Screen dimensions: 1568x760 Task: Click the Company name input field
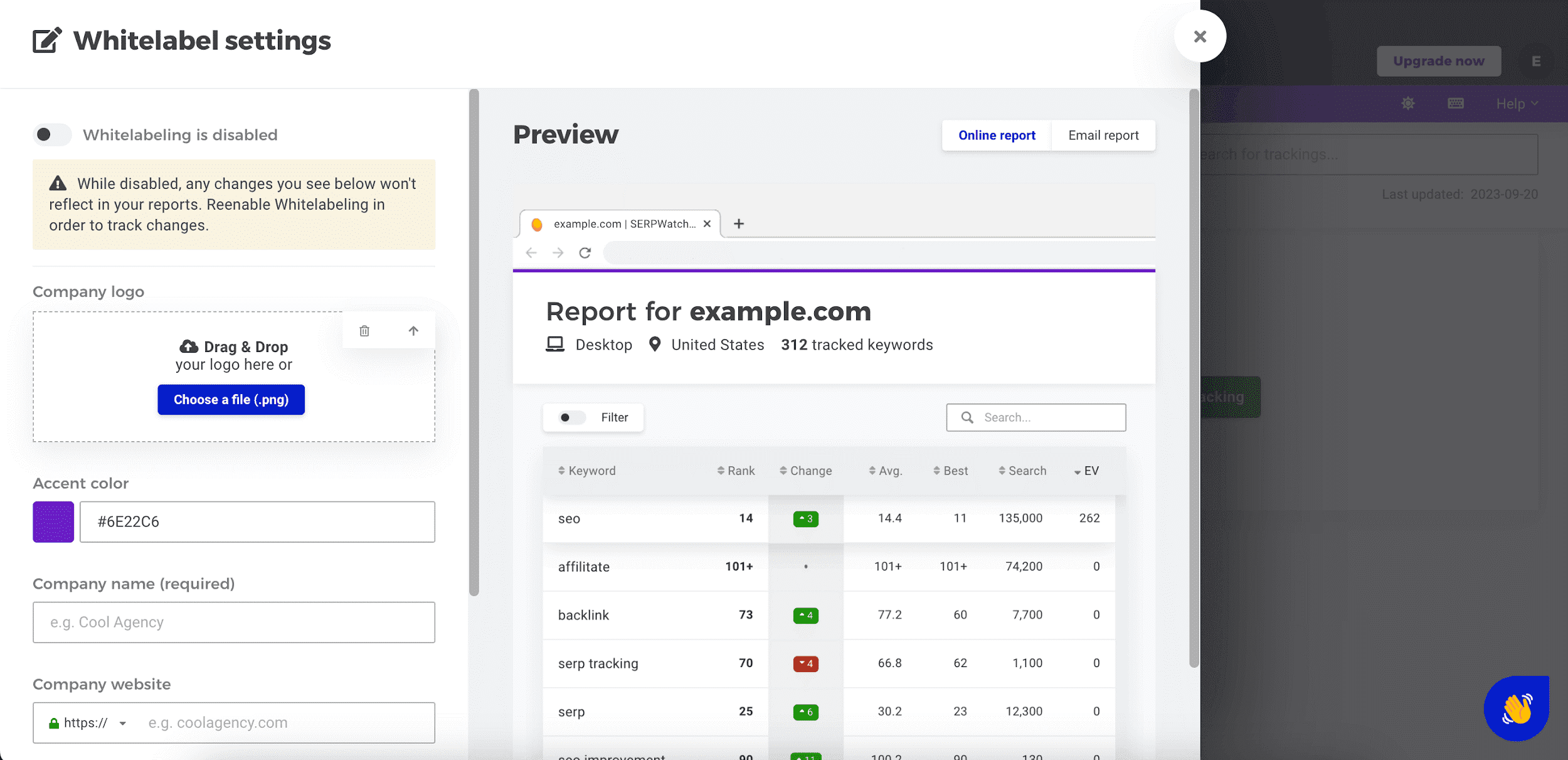click(x=233, y=622)
